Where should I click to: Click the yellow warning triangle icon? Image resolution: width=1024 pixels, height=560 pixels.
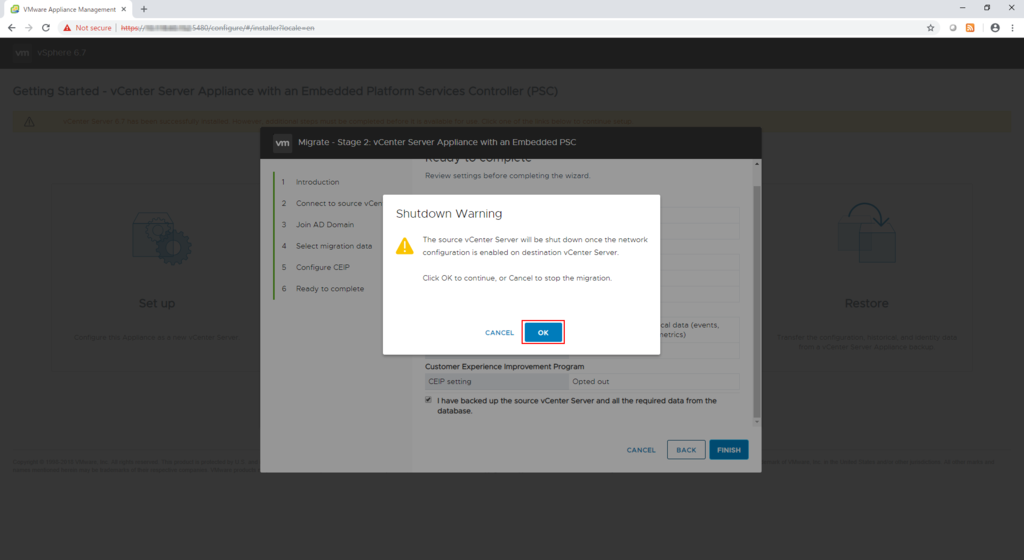405,246
